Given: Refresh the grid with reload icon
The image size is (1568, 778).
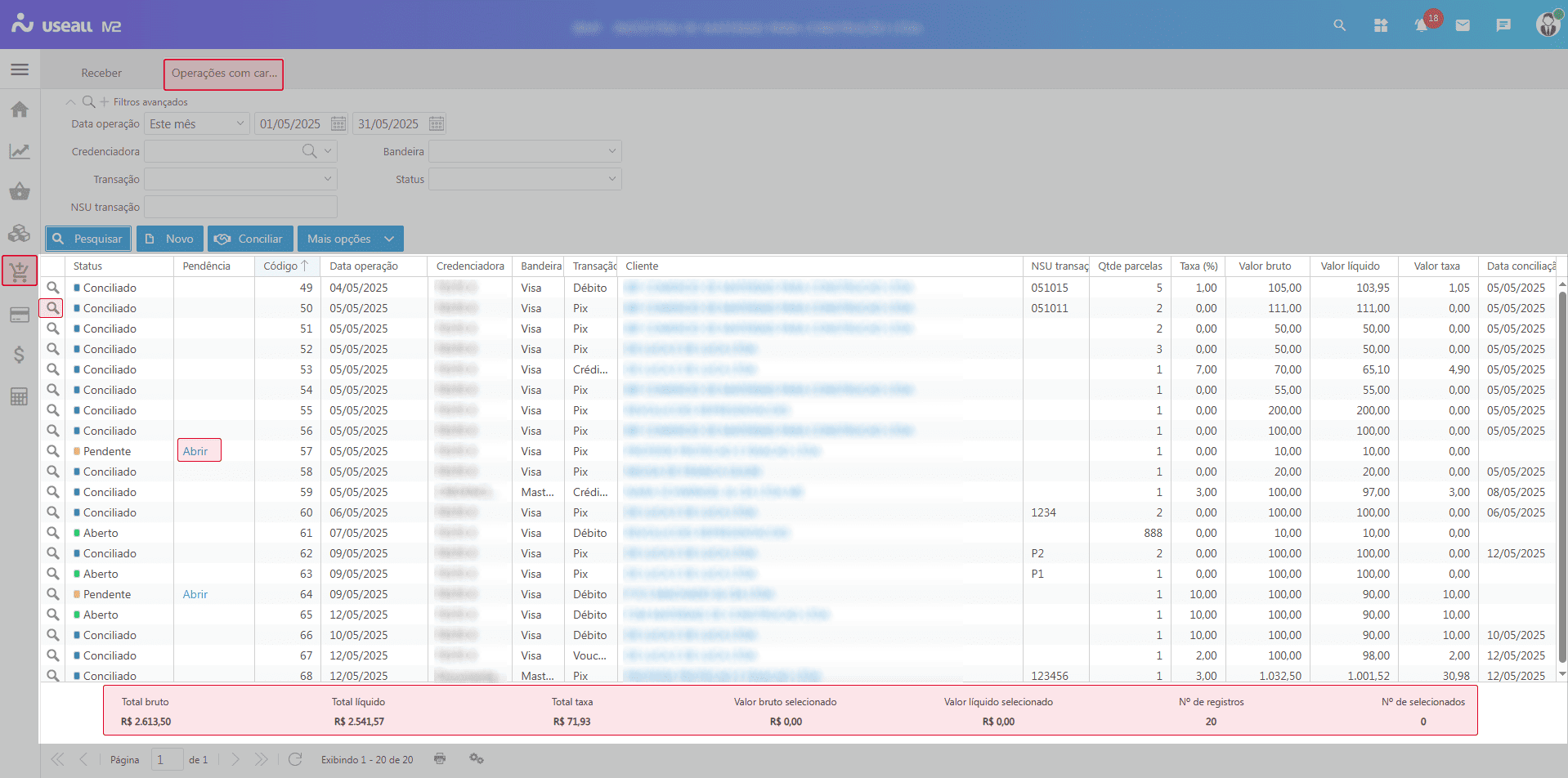Looking at the screenshot, I should pyautogui.click(x=295, y=759).
